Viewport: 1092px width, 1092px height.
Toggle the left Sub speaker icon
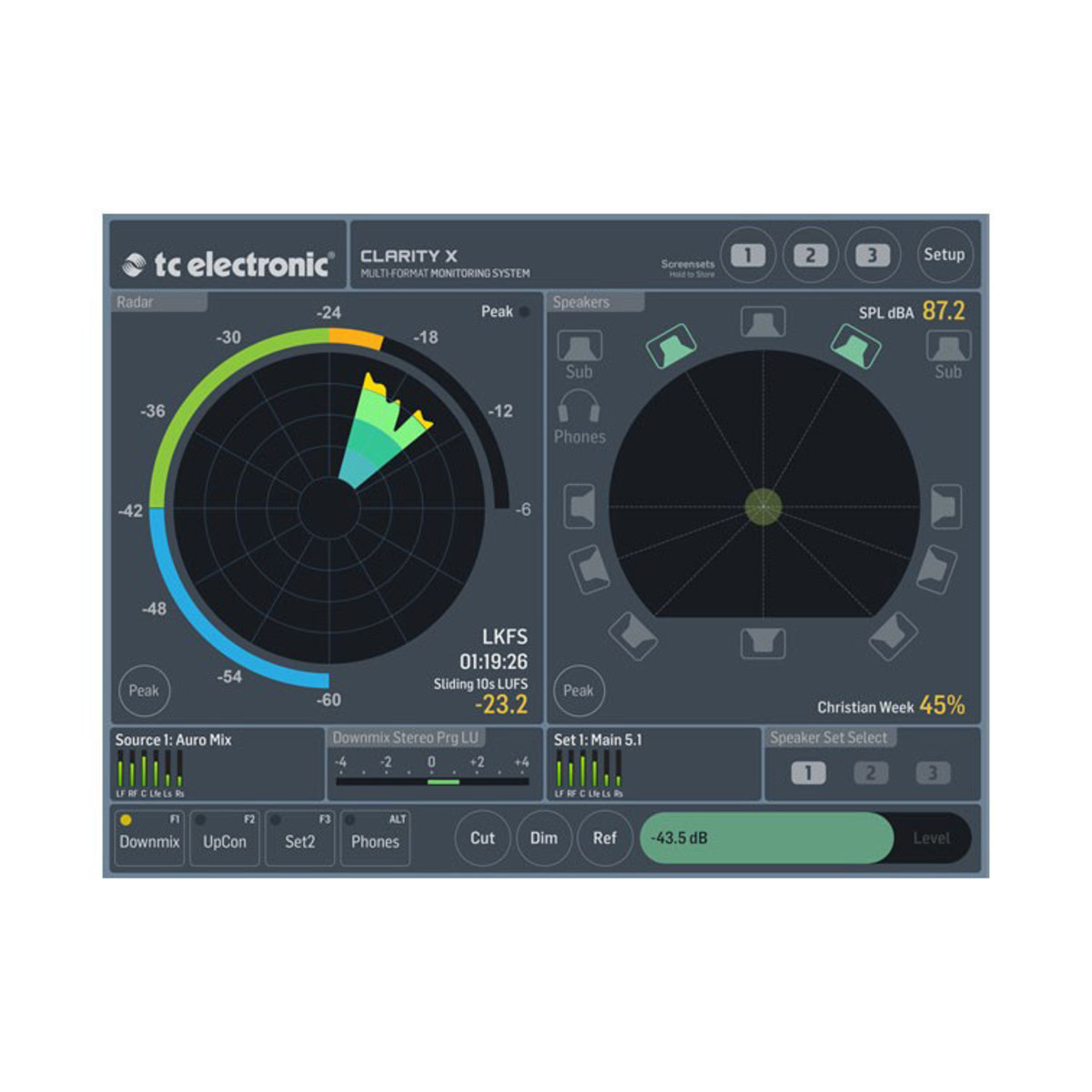pos(579,346)
